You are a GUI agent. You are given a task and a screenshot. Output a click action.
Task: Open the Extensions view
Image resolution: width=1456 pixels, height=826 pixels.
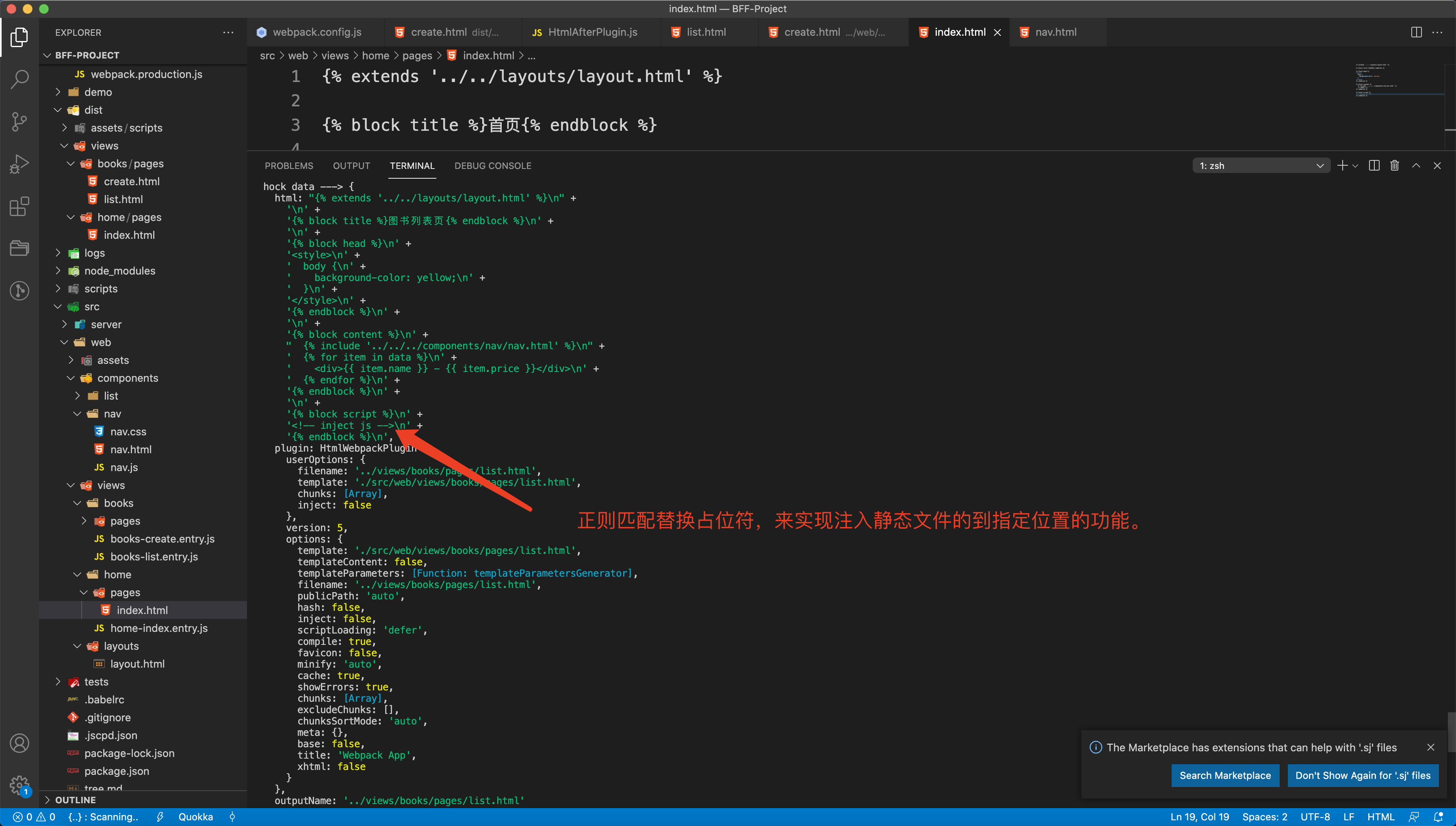(x=19, y=206)
